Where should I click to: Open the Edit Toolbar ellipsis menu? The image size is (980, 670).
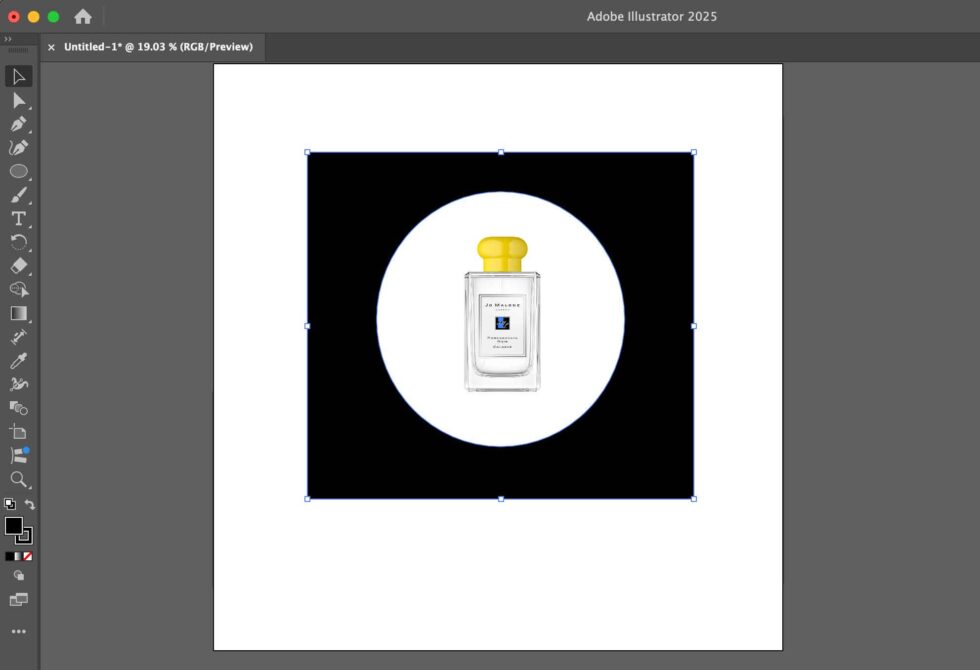tap(17, 630)
